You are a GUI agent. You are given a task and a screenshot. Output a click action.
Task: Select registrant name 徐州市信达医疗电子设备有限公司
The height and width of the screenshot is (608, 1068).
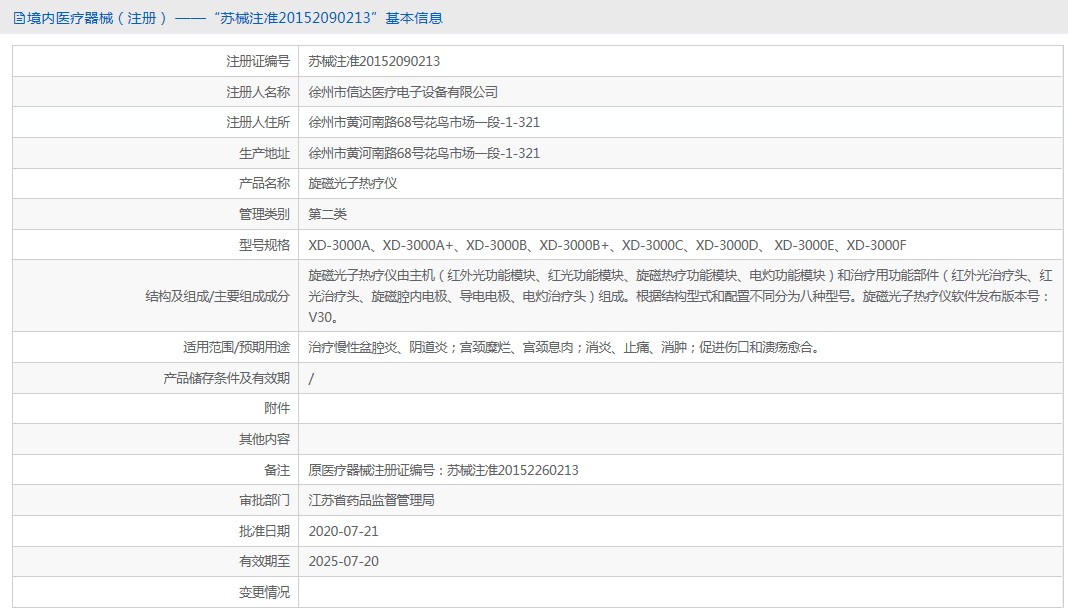403,92
